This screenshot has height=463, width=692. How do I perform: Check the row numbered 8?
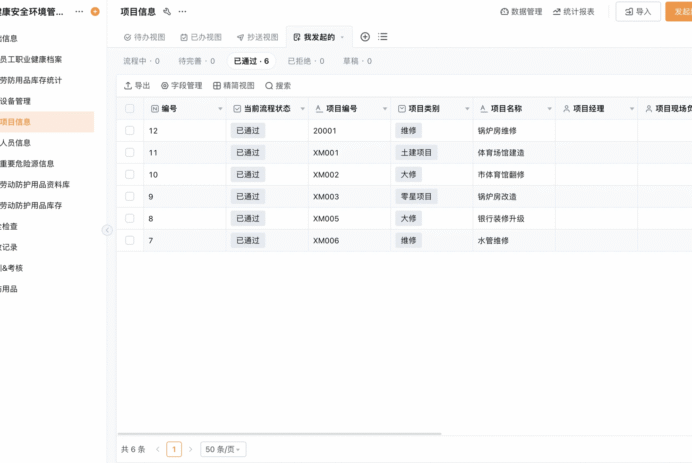[x=129, y=218]
